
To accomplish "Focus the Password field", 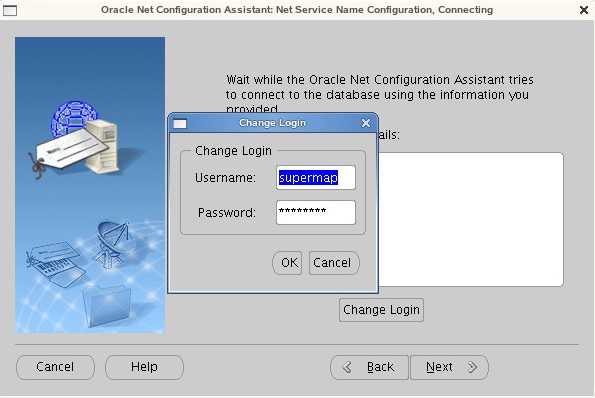I will pyautogui.click(x=316, y=212).
